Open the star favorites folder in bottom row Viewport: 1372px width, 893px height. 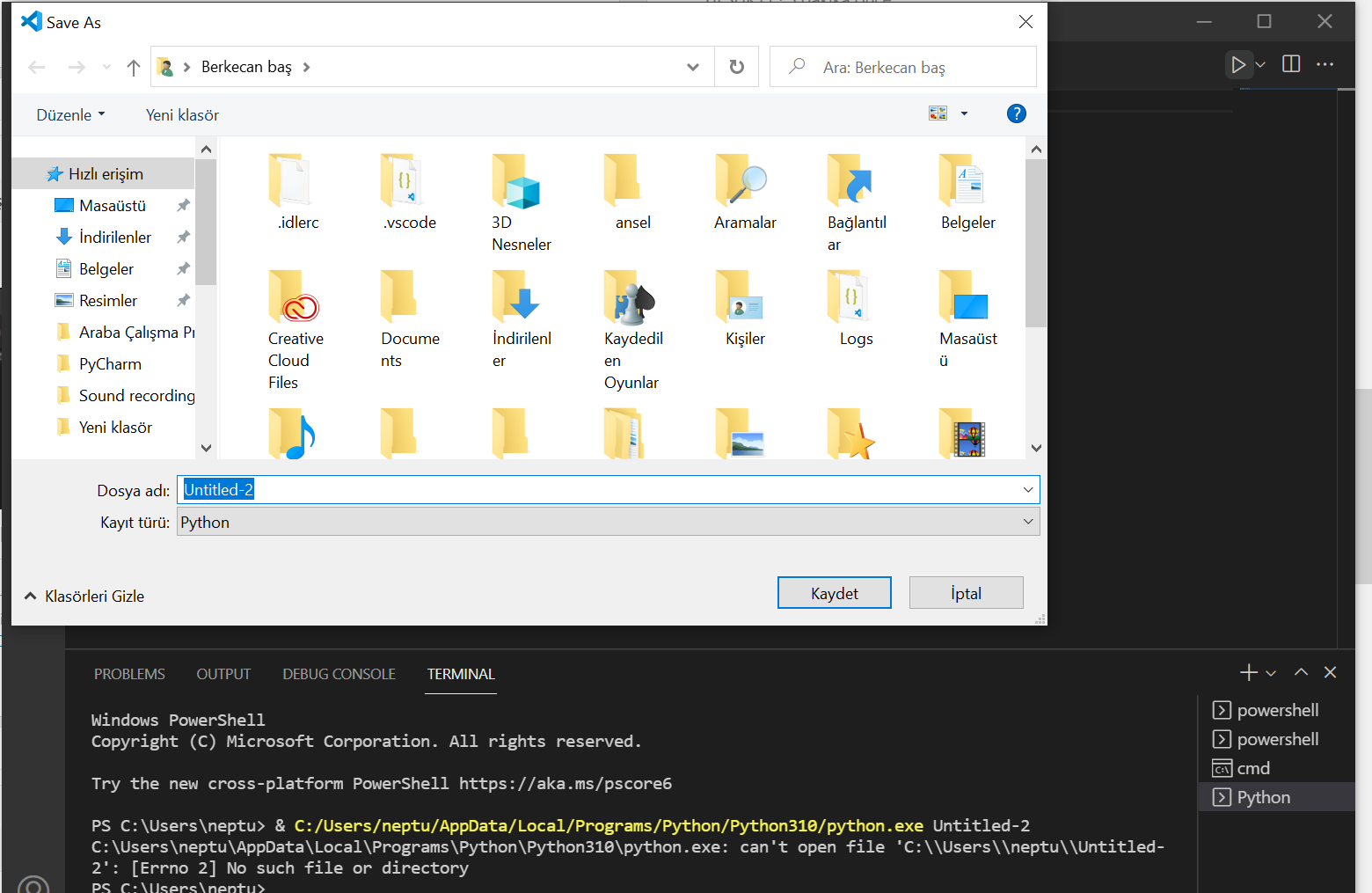tap(851, 434)
